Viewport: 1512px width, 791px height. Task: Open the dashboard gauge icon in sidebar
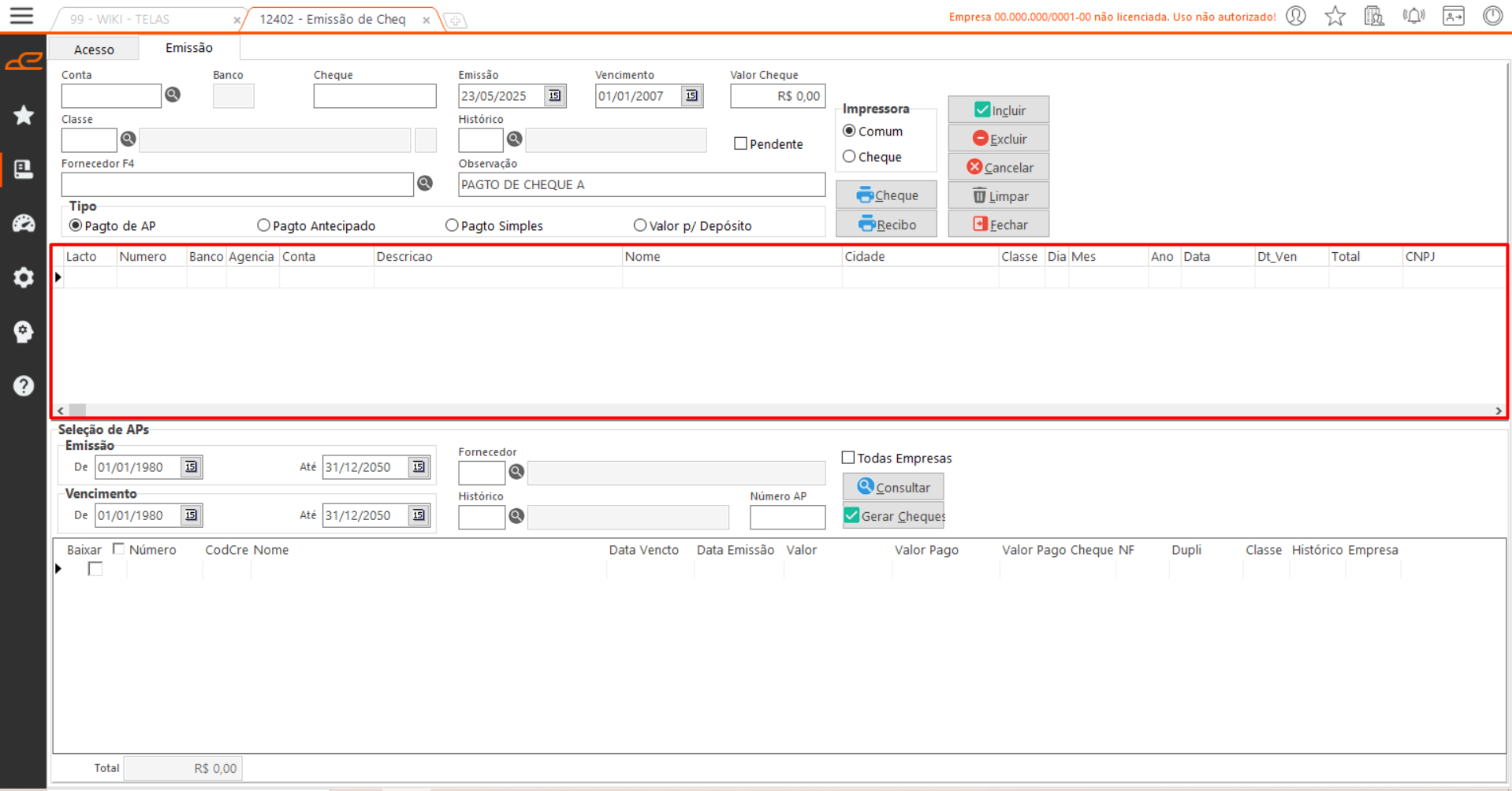coord(24,224)
